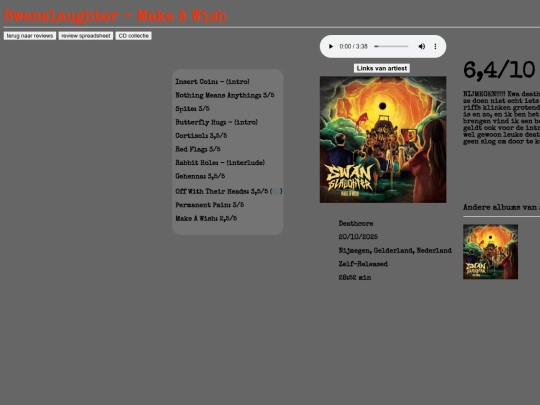This screenshot has width=540, height=405.
Task: Click 'Nijmegen, Gelderland, Nederland' location
Action: (395, 250)
